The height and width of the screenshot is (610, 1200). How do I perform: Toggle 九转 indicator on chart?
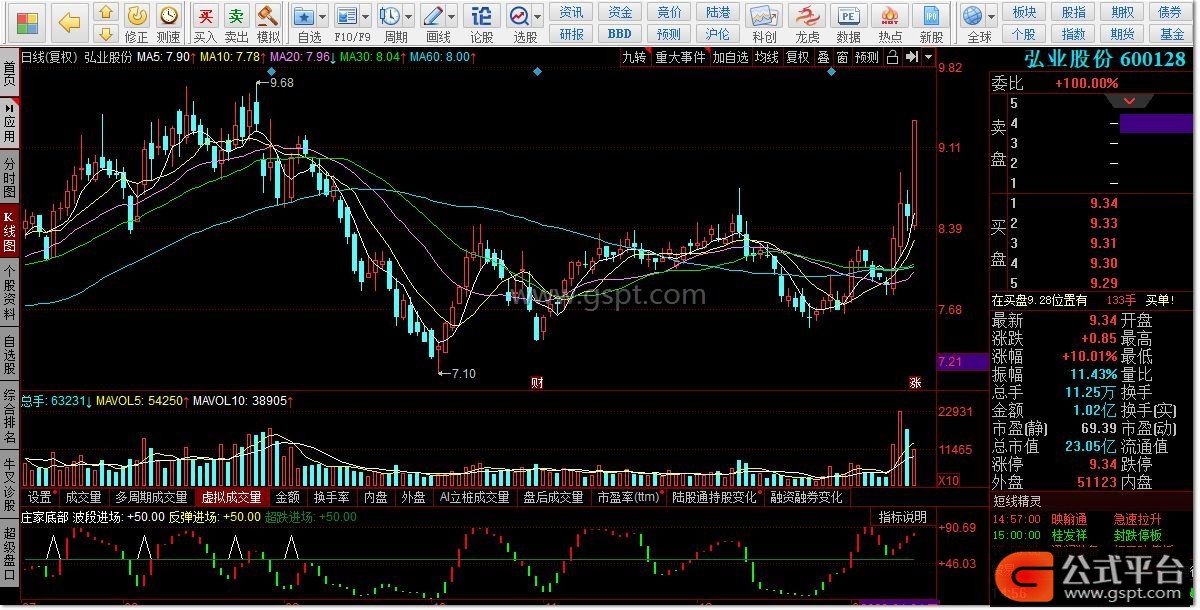point(635,57)
